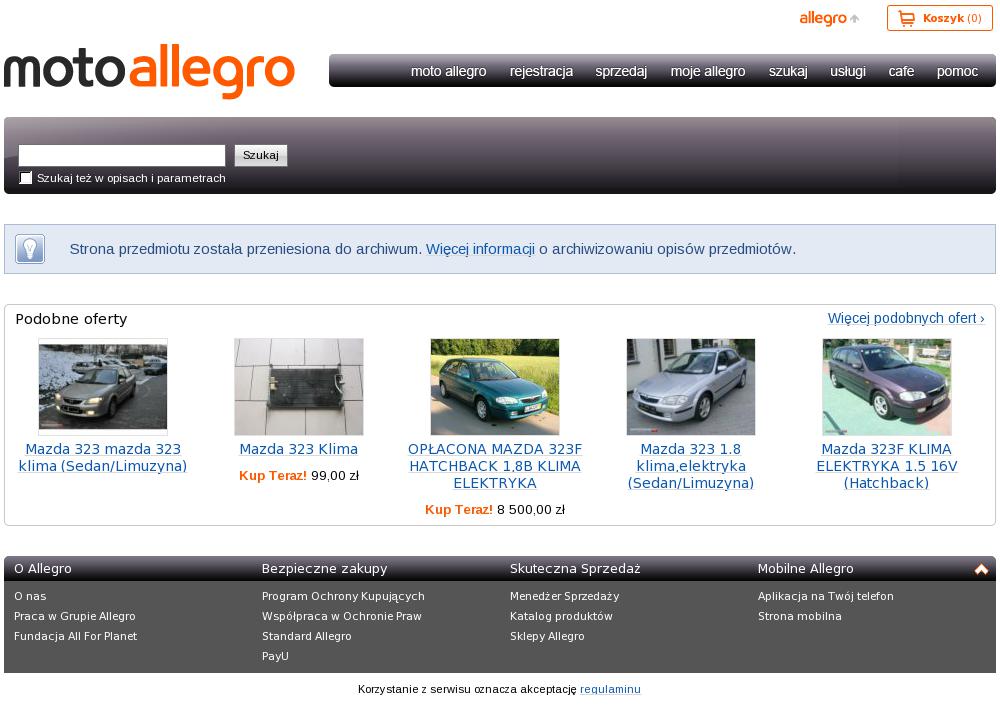Open the 'szukaj' menu item

pos(788,71)
